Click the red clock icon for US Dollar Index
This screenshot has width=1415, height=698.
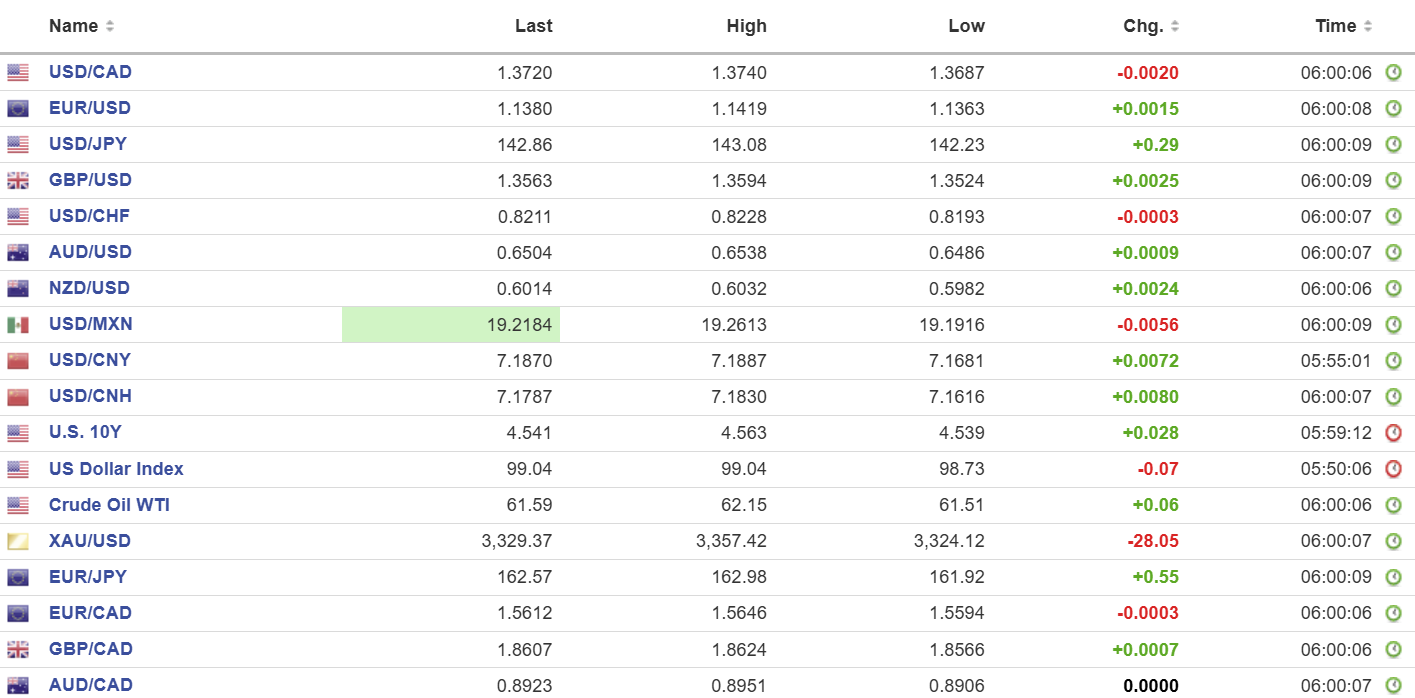tap(1393, 469)
